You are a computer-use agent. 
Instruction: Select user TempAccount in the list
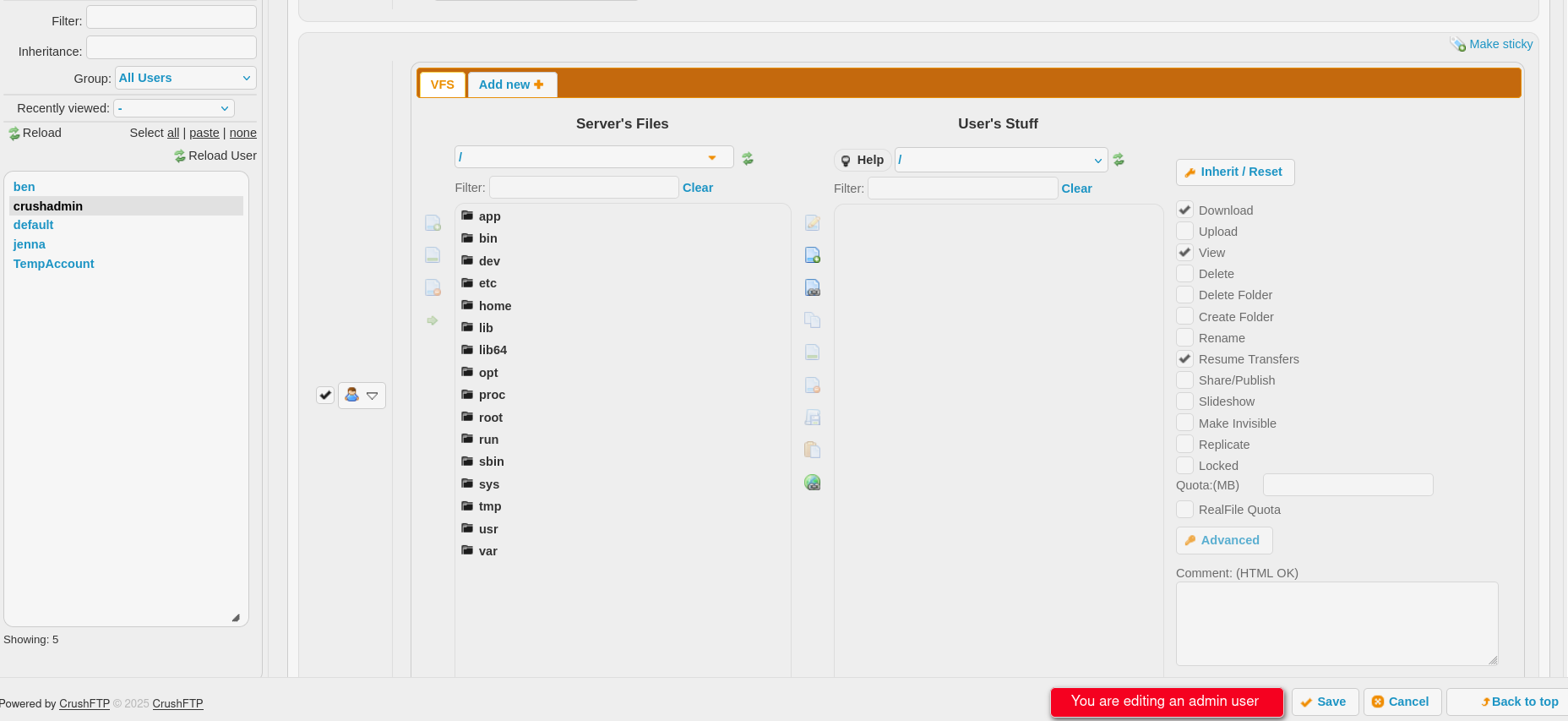[x=54, y=264]
